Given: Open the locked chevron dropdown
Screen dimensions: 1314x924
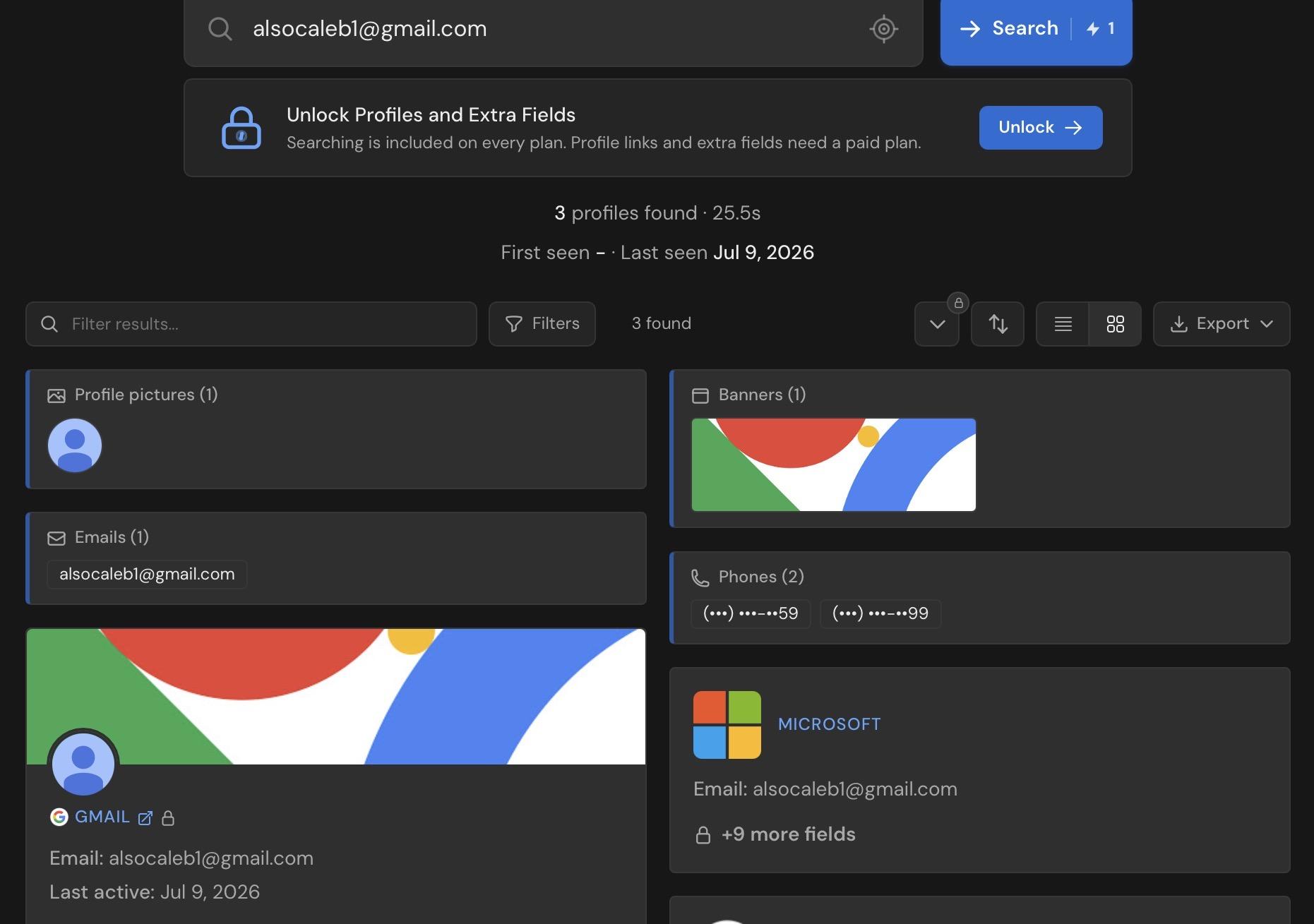Looking at the screenshot, I should pos(937,324).
